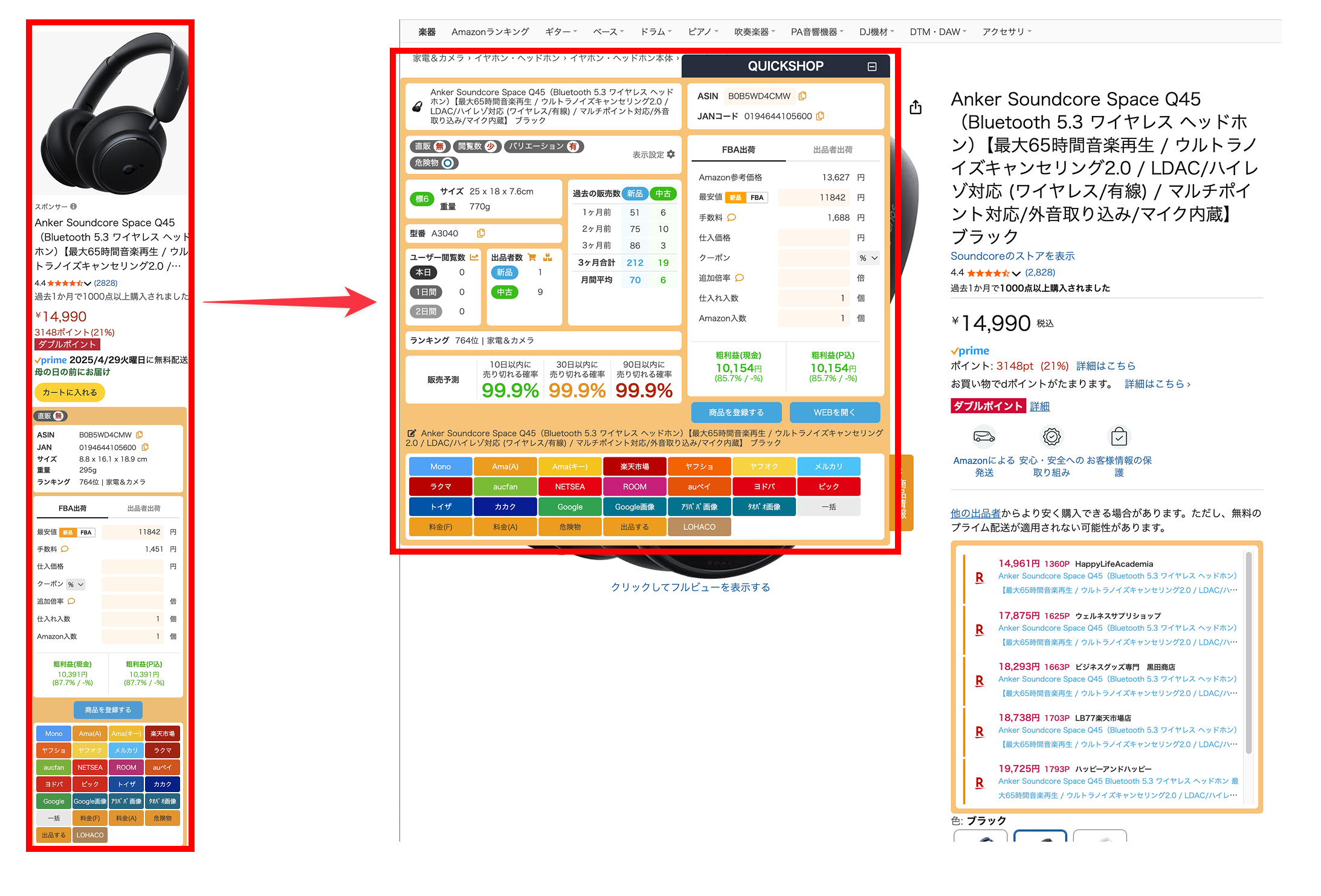1321x896 pixels.
Task: Show 追加倍率 comment bubble in left card
Action: pyautogui.click(x=71, y=601)
